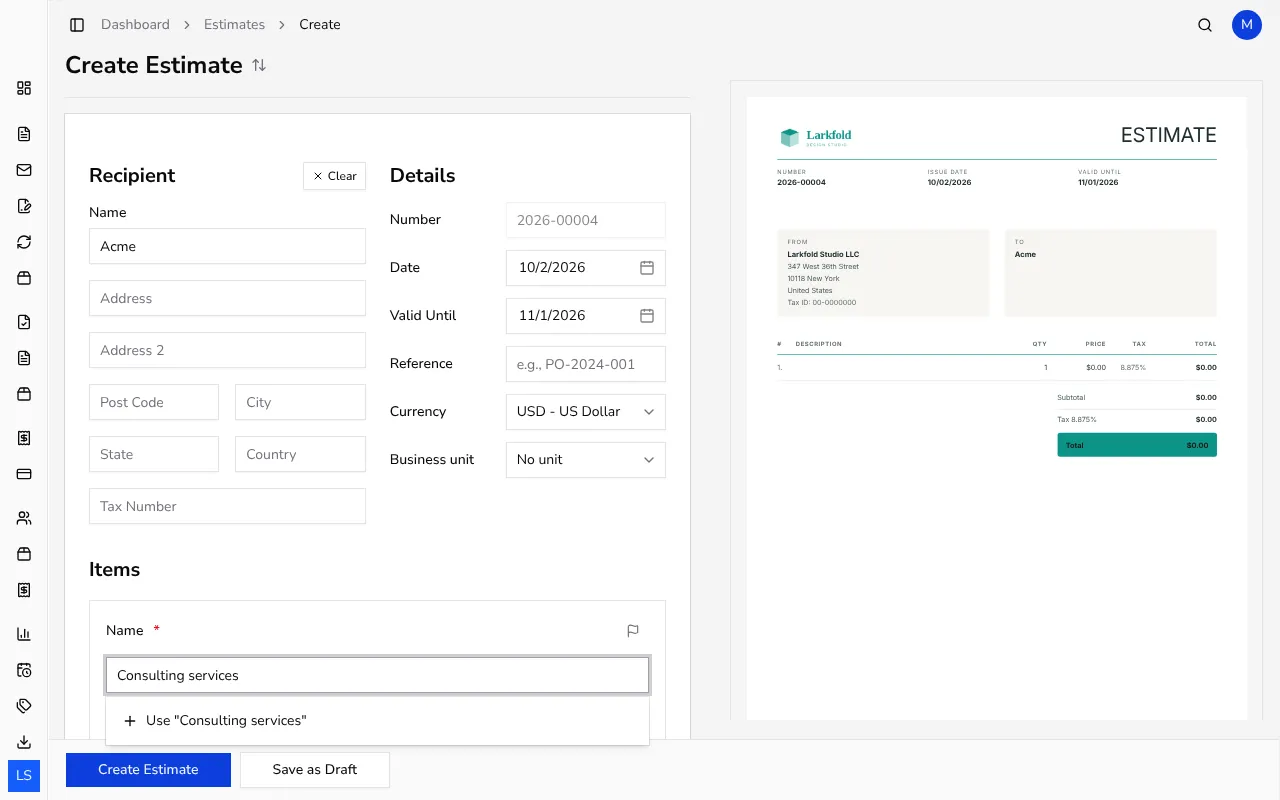Open the download sidebar icon

coord(24,742)
